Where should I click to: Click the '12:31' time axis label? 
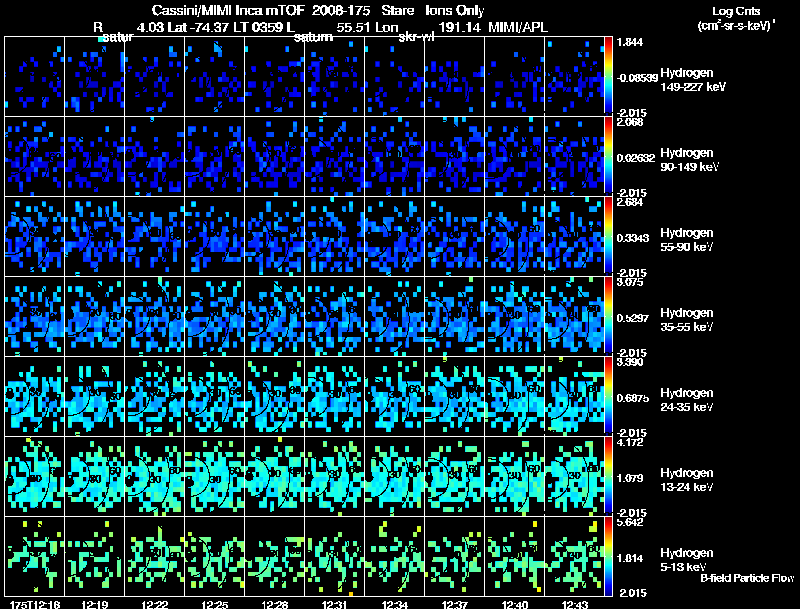[x=335, y=604]
